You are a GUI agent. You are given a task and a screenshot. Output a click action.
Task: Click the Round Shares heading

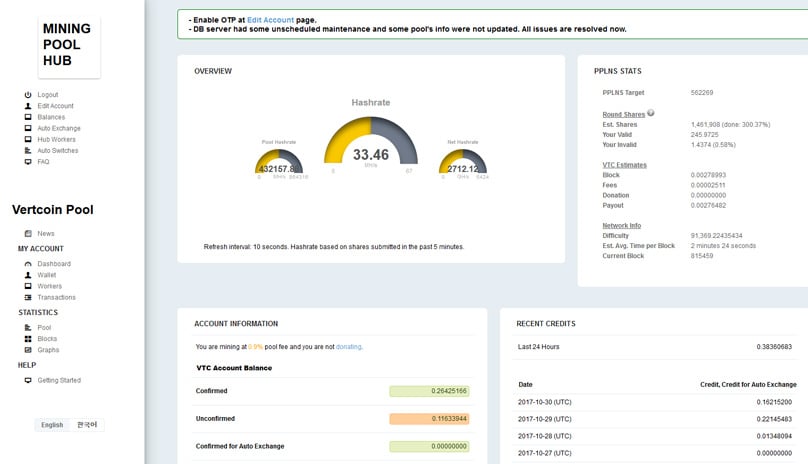click(624, 114)
